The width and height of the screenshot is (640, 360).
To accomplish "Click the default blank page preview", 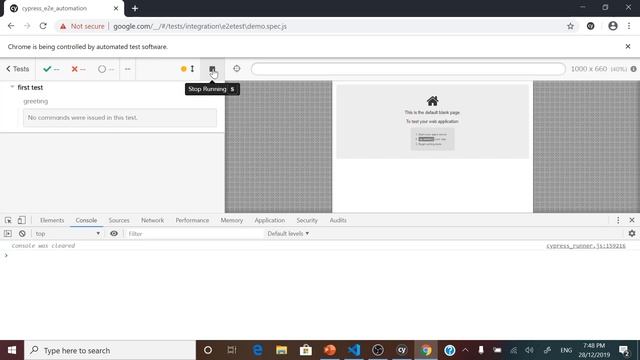I will coord(432,121).
